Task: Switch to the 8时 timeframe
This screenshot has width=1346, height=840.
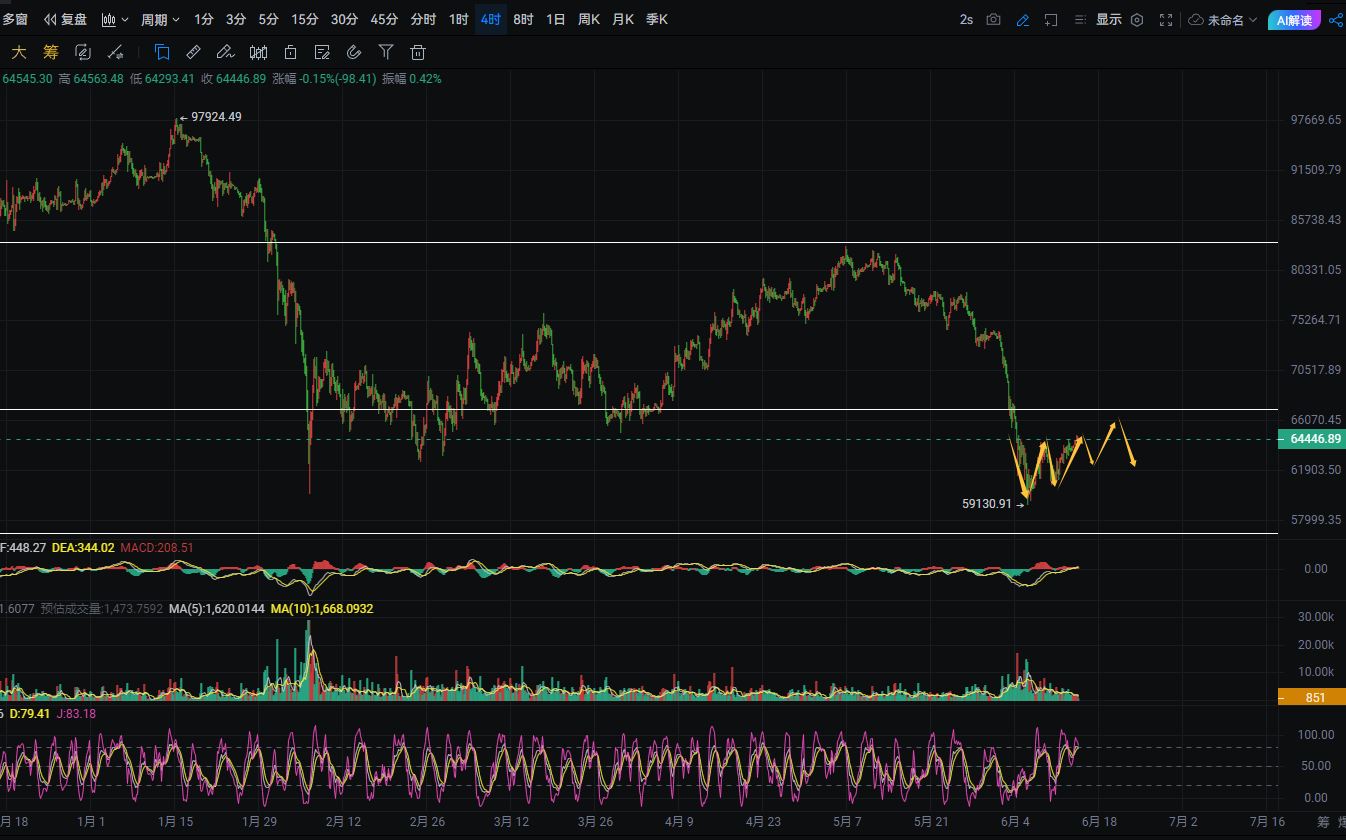Action: pos(523,19)
